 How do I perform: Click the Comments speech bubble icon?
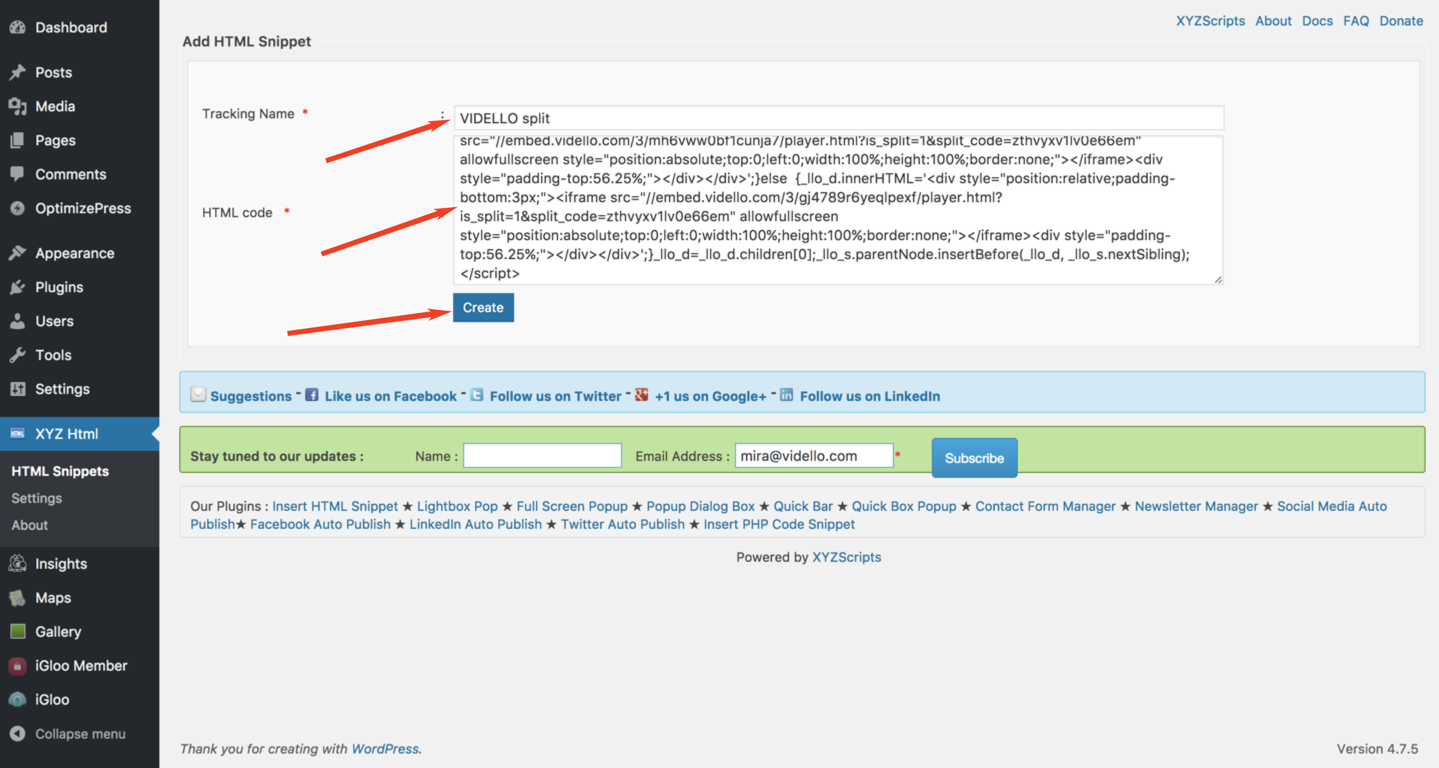[x=18, y=174]
